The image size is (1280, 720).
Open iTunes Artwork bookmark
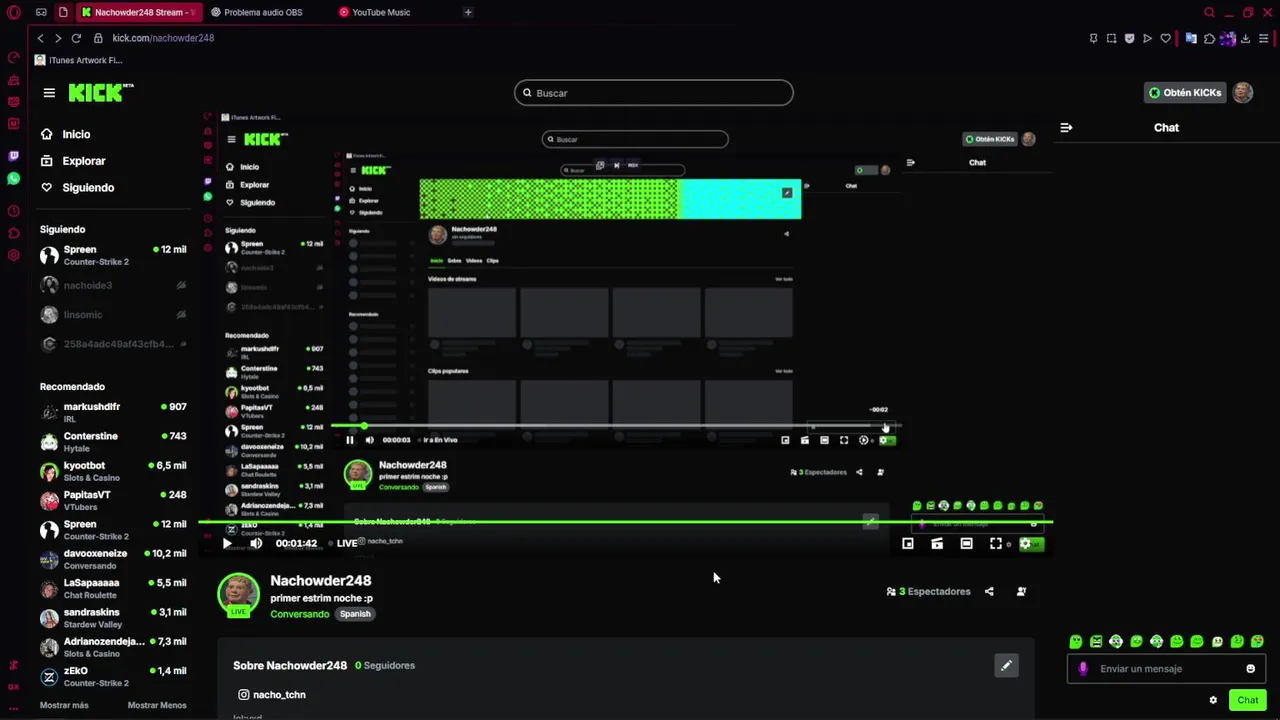pyautogui.click(x=78, y=60)
